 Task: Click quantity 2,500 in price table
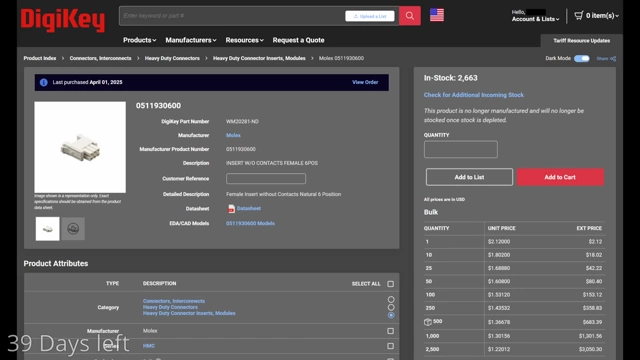tap(432, 349)
